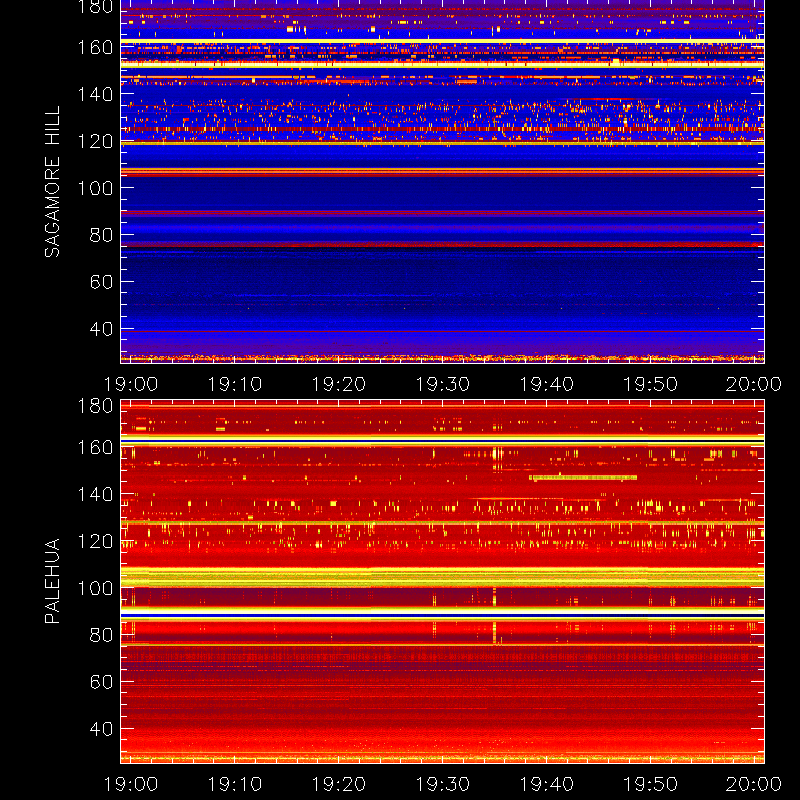This screenshot has height=800, width=800.
Task: Select the 60 tick label on Palehua plot
Action: click(x=101, y=682)
